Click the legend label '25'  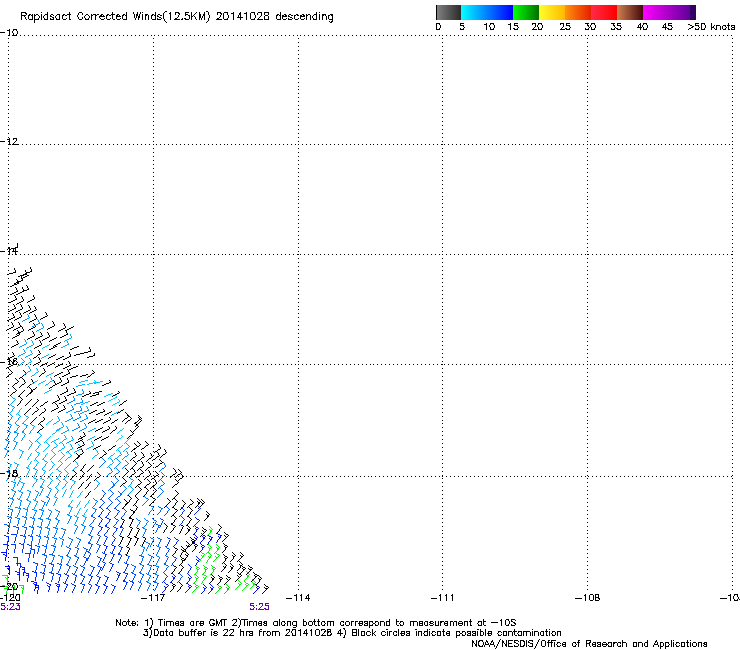pyautogui.click(x=565, y=27)
